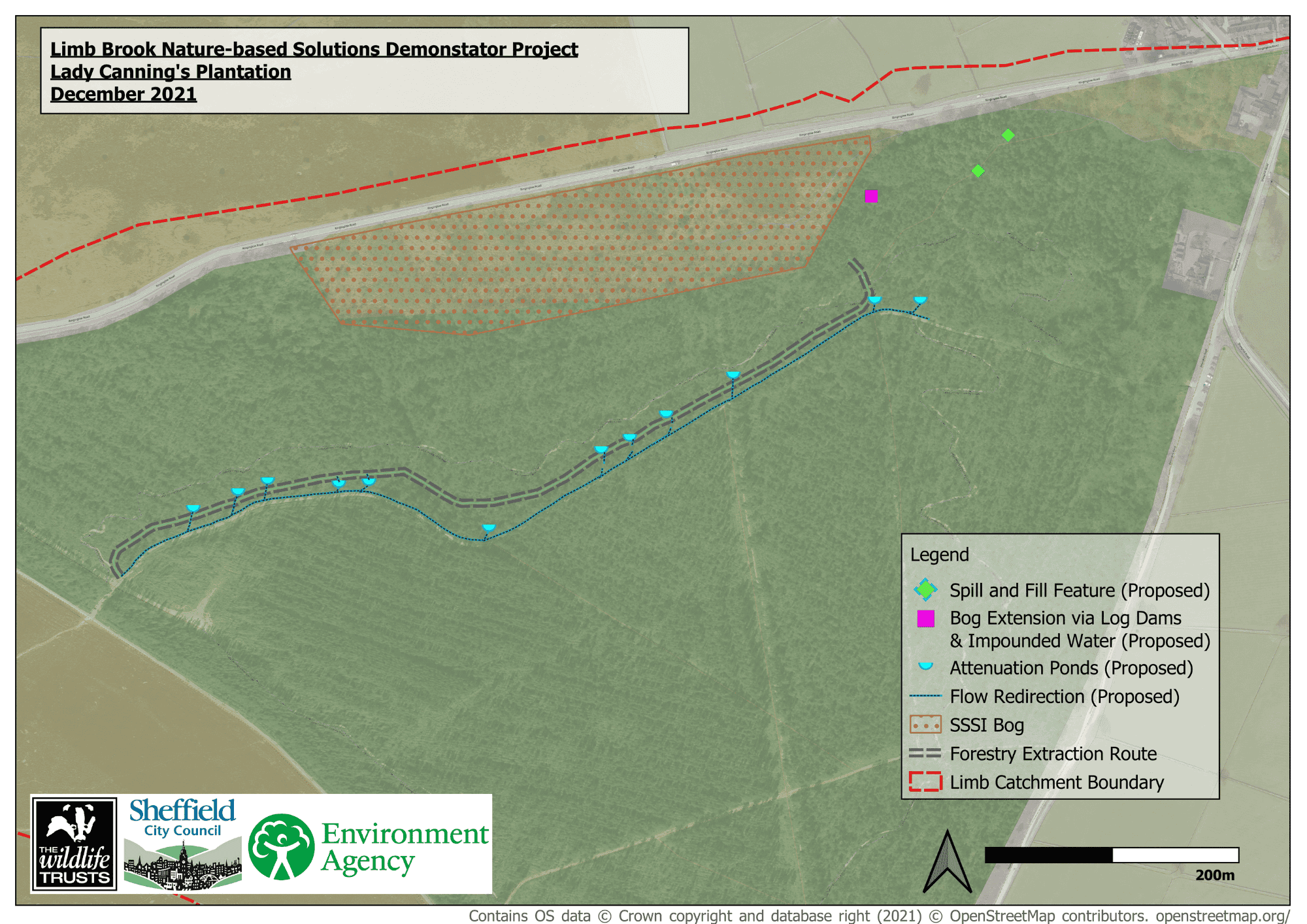Click the Limb Brook project title text
This screenshot has width=1307, height=924.
314,50
